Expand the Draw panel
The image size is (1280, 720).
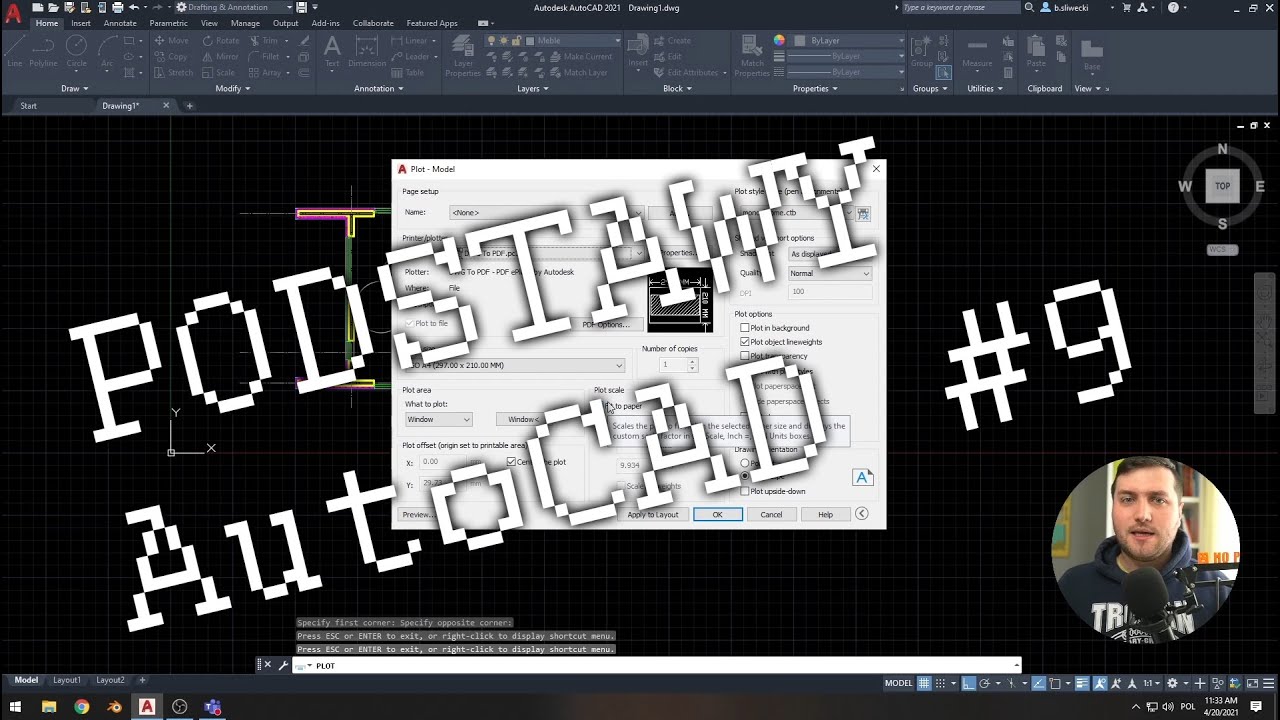click(74, 88)
